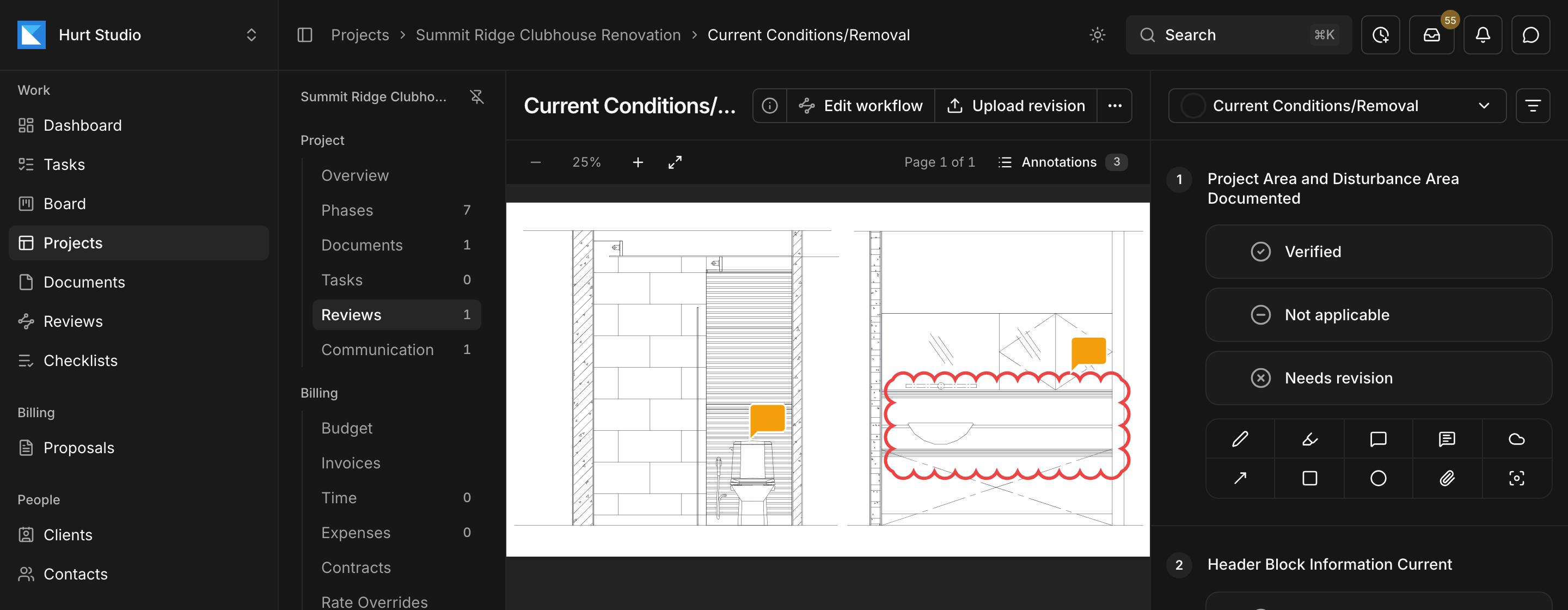Image resolution: width=1568 pixels, height=610 pixels.
Task: Click the Hurt Studio logo
Action: pyautogui.click(x=32, y=35)
